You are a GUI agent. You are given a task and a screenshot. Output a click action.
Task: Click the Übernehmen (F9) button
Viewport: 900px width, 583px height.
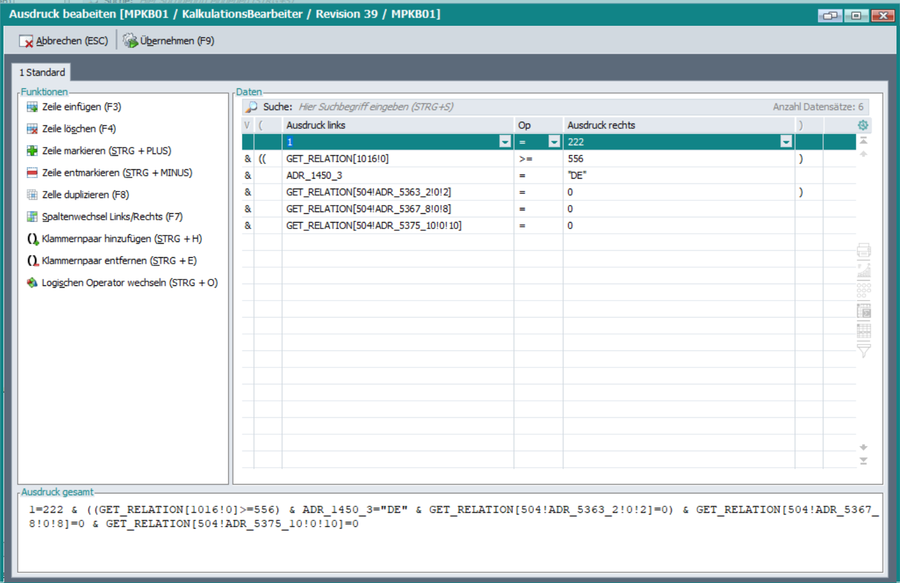168,41
